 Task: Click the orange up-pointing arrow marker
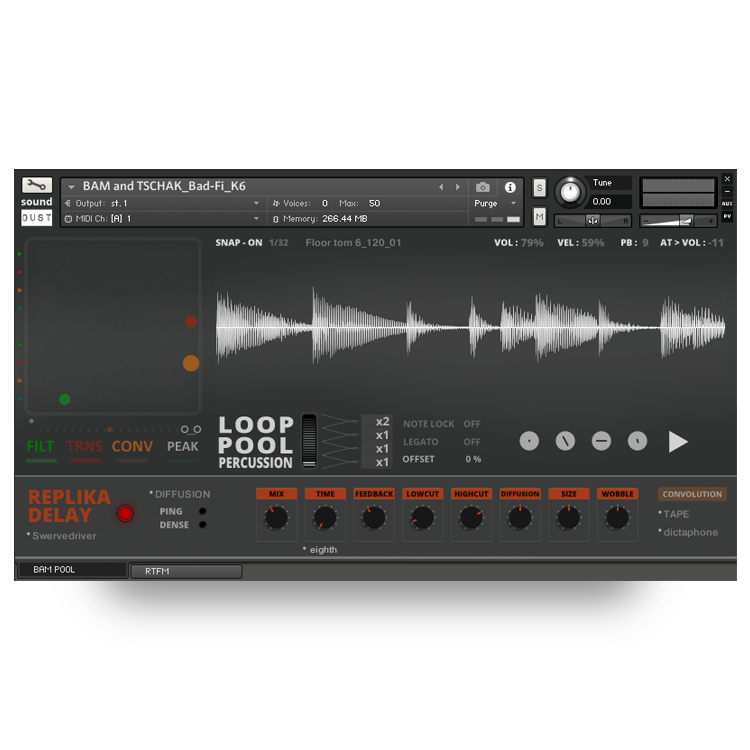coord(20,380)
